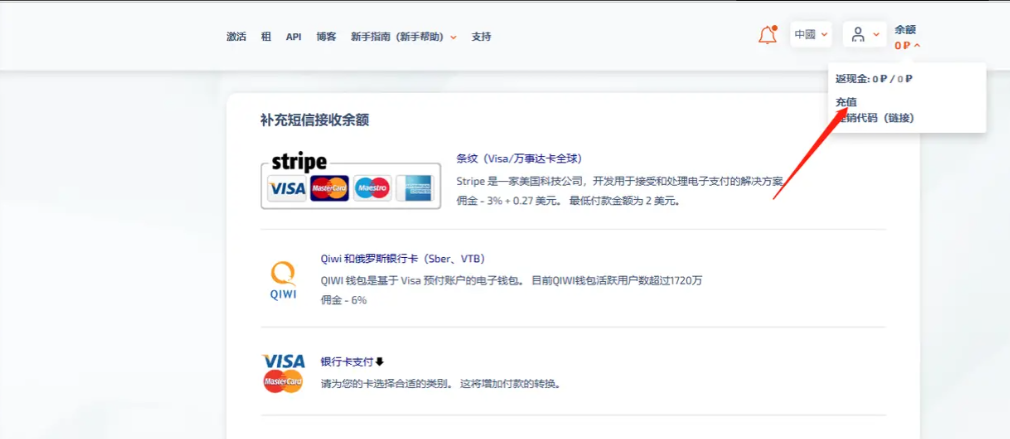Click the 补充短信接收余额 heading
This screenshot has width=1010, height=439.
click(x=314, y=120)
